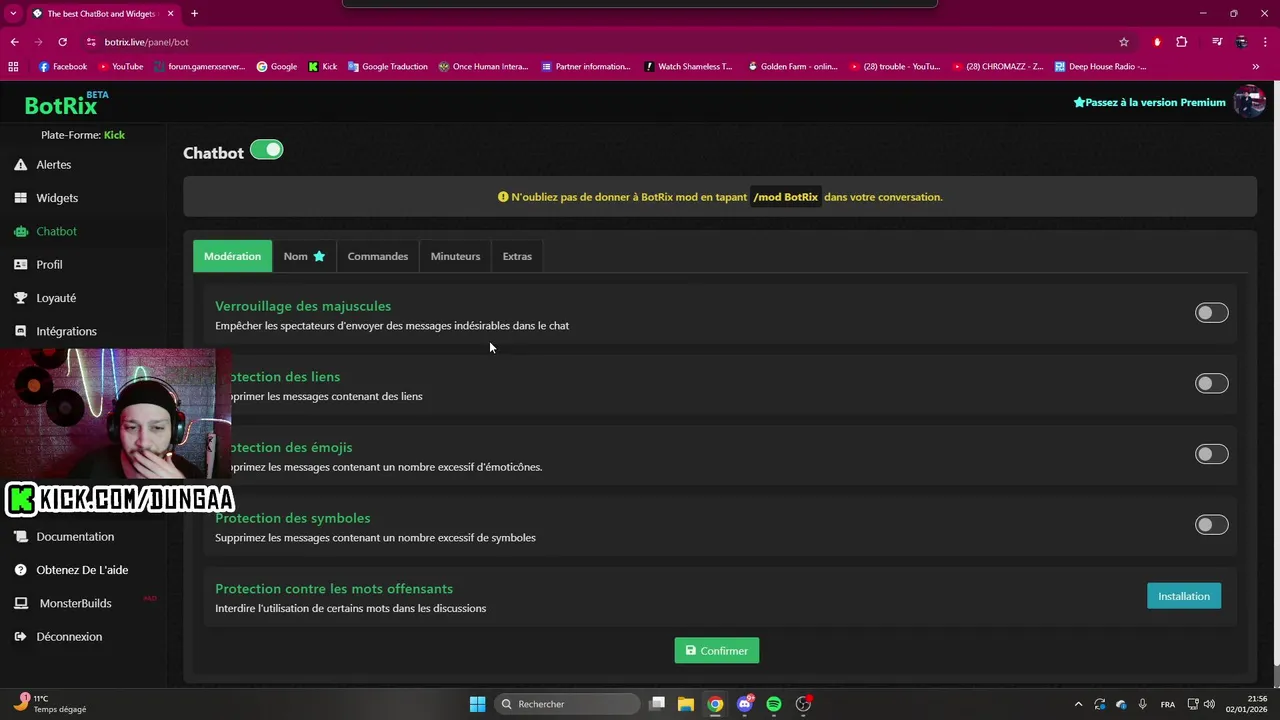Open Discord from the taskbar
Screen dimensions: 1280x720
pos(745,704)
